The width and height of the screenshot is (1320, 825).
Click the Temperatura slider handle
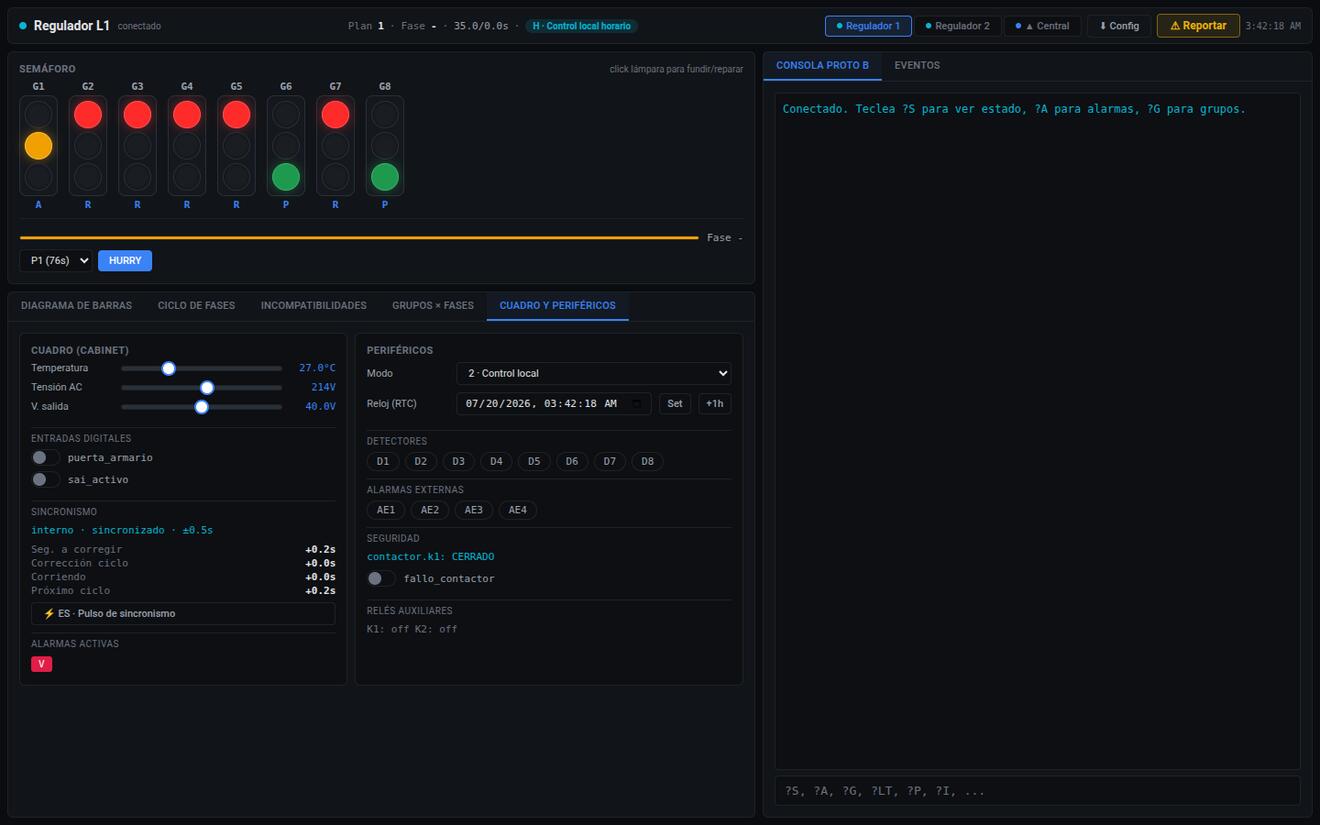click(169, 369)
